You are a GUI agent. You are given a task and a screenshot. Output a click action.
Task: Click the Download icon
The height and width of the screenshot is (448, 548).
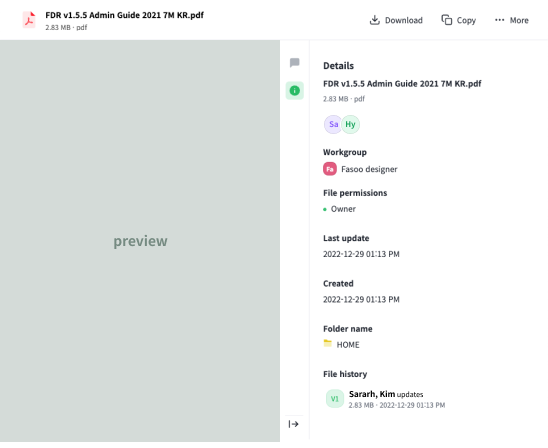[375, 20]
